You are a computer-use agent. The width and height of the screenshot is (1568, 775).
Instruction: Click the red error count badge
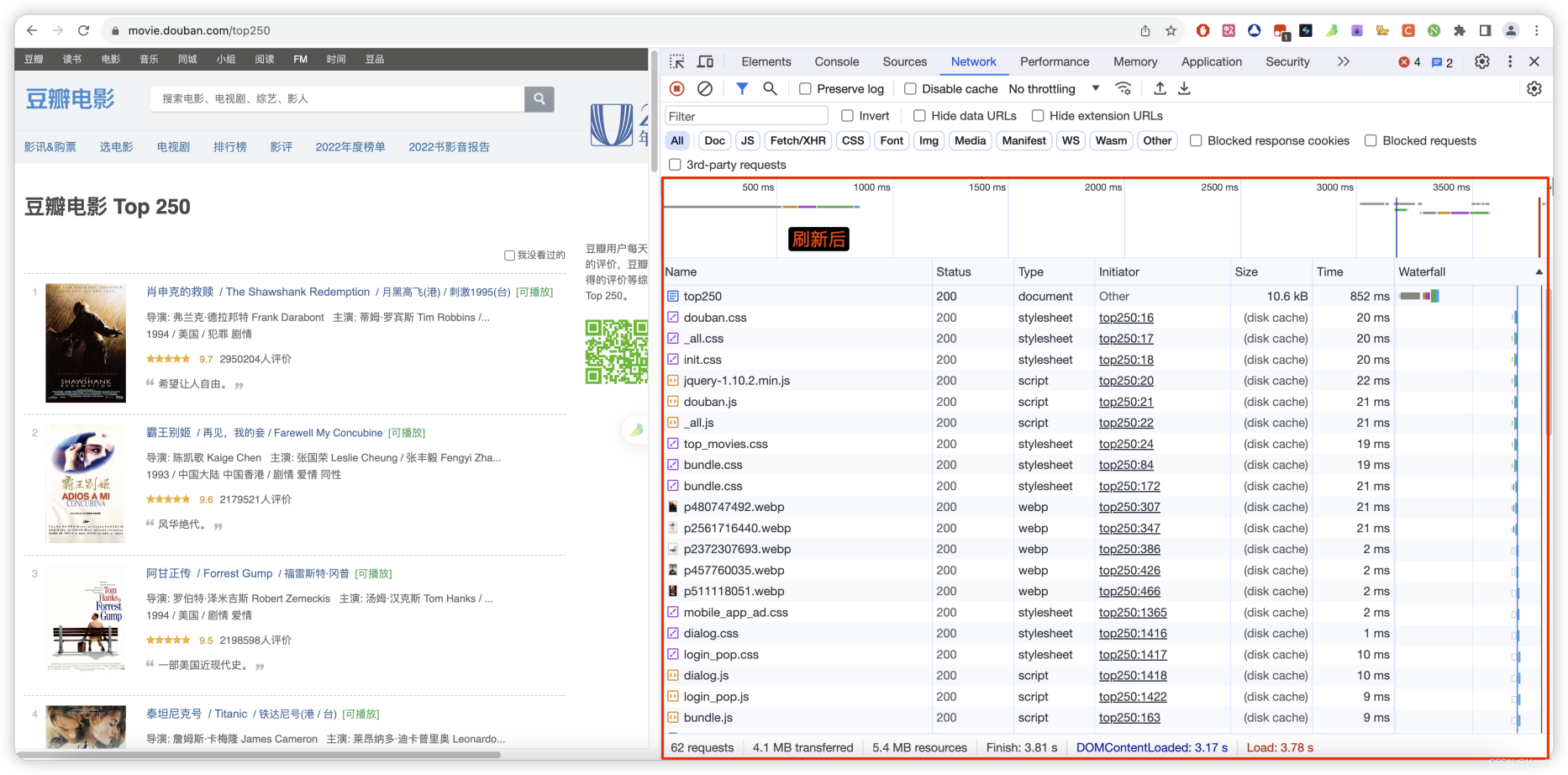pos(1410,62)
